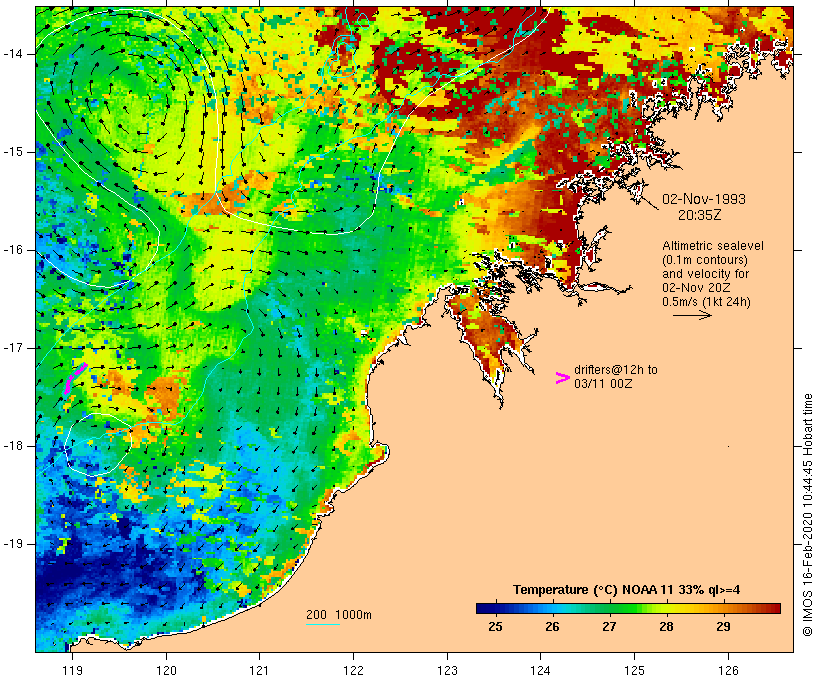The image size is (820, 680).
Task: Click the 119 longitude axis label
Action: 72,670
